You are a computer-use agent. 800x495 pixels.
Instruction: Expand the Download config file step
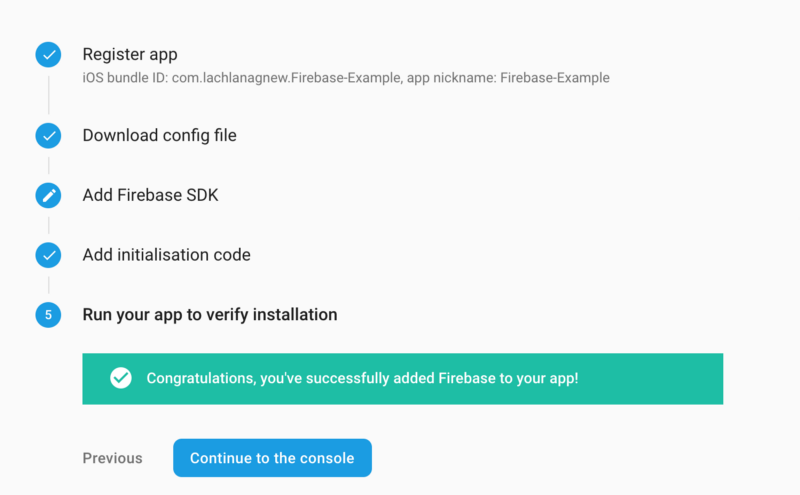coord(160,135)
